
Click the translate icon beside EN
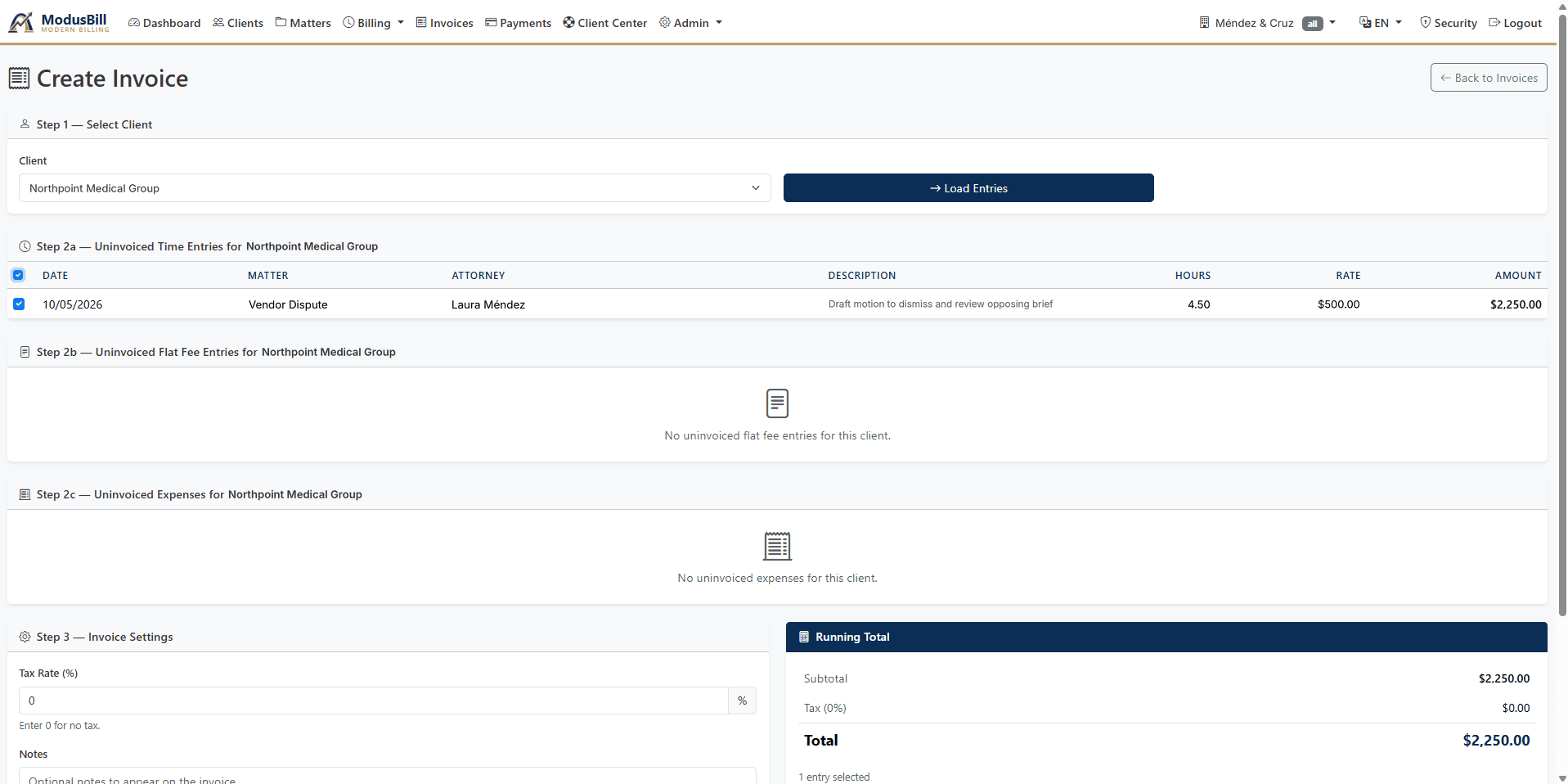coord(1365,23)
